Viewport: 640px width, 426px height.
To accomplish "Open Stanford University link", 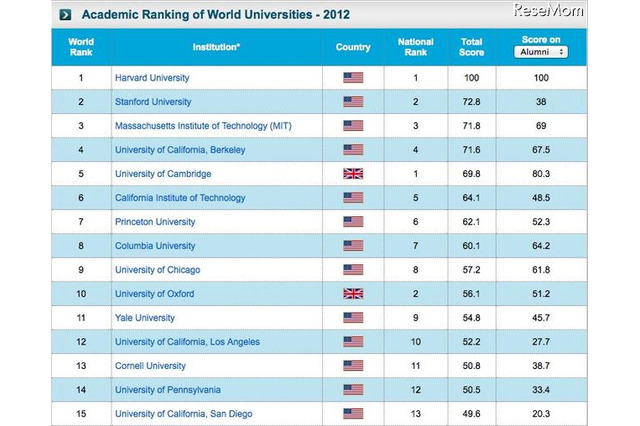I will [153, 102].
